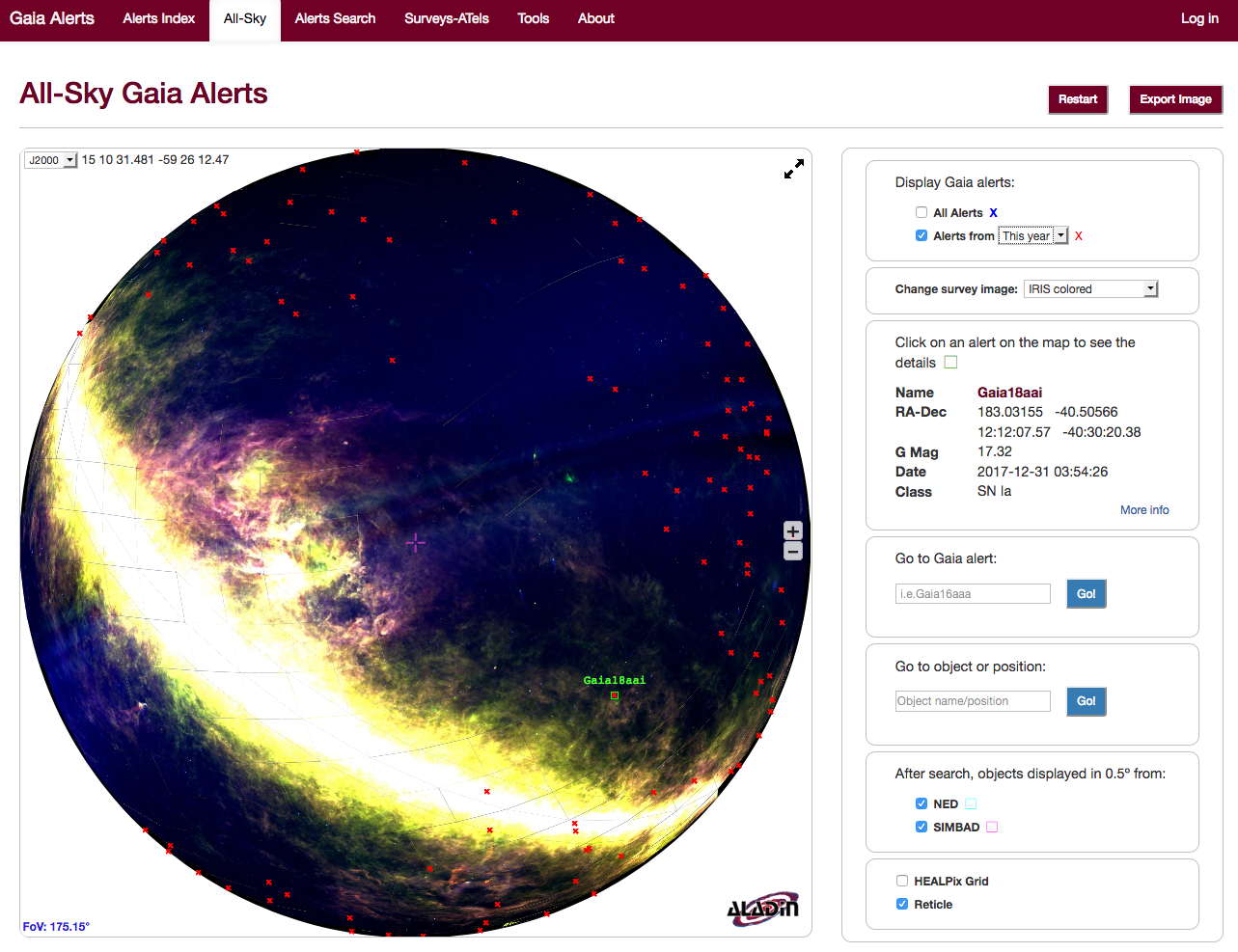Click the magenta reticle crosshair at map center
The width and height of the screenshot is (1238, 952).
[415, 543]
